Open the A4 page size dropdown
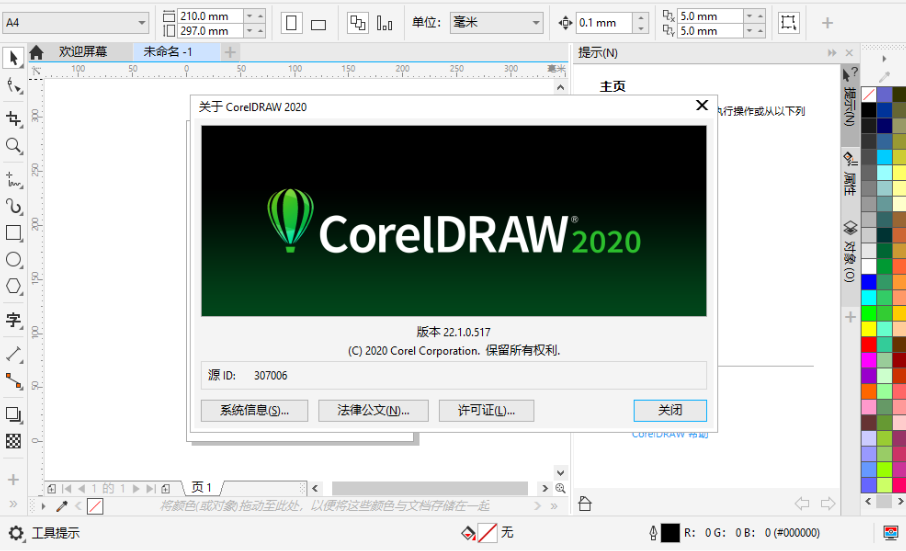The image size is (906, 551). 142,23
